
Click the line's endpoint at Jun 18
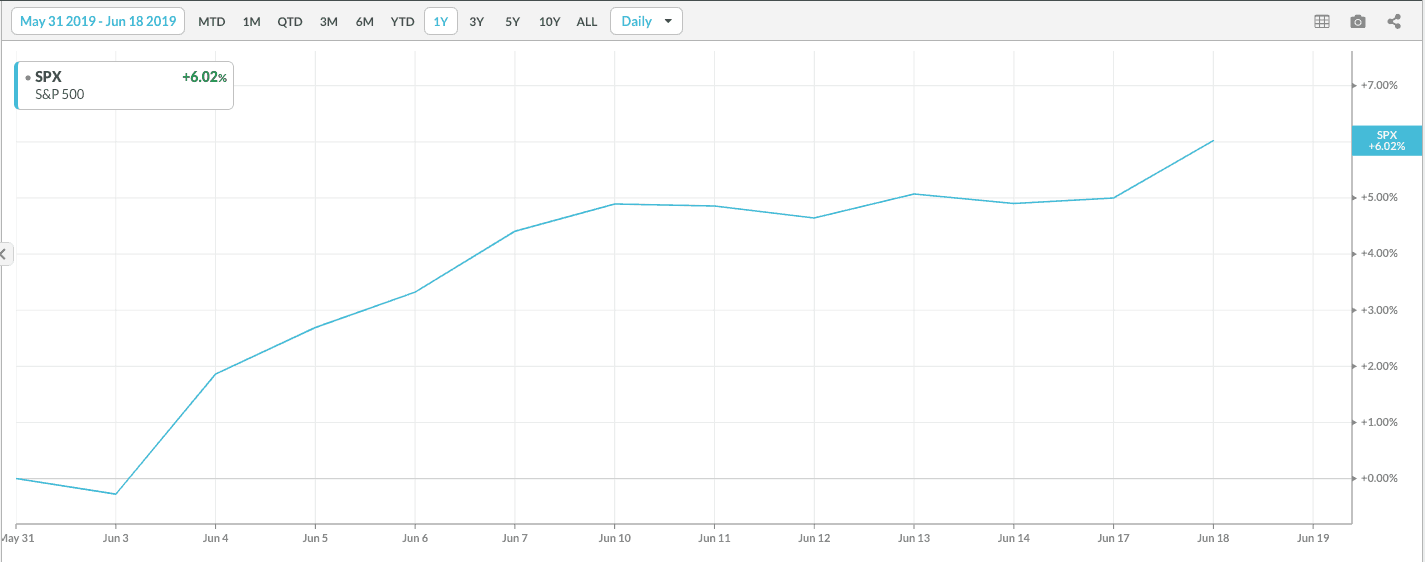point(1213,140)
